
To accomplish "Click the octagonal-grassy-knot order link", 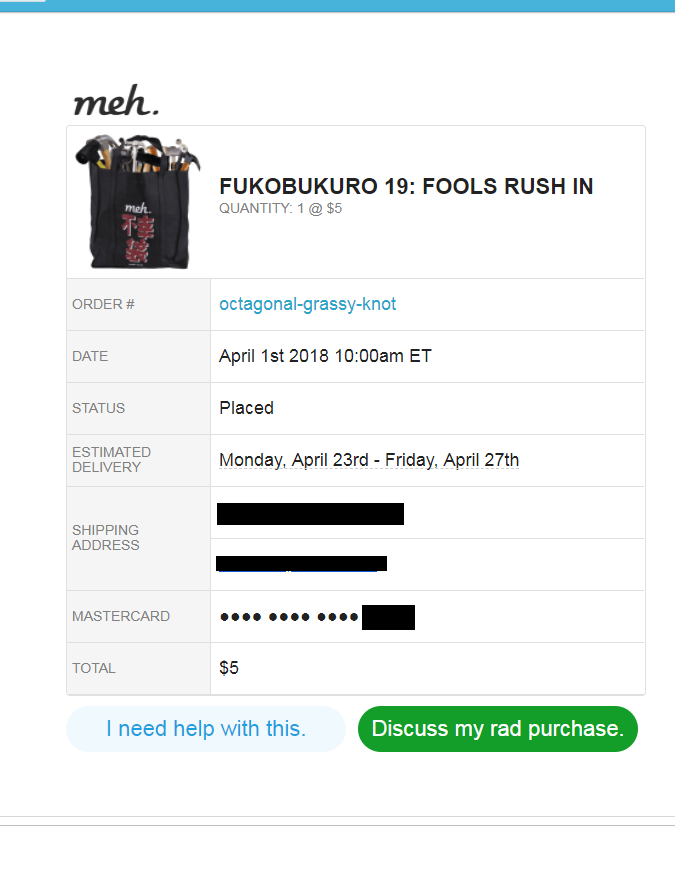I will [x=308, y=304].
